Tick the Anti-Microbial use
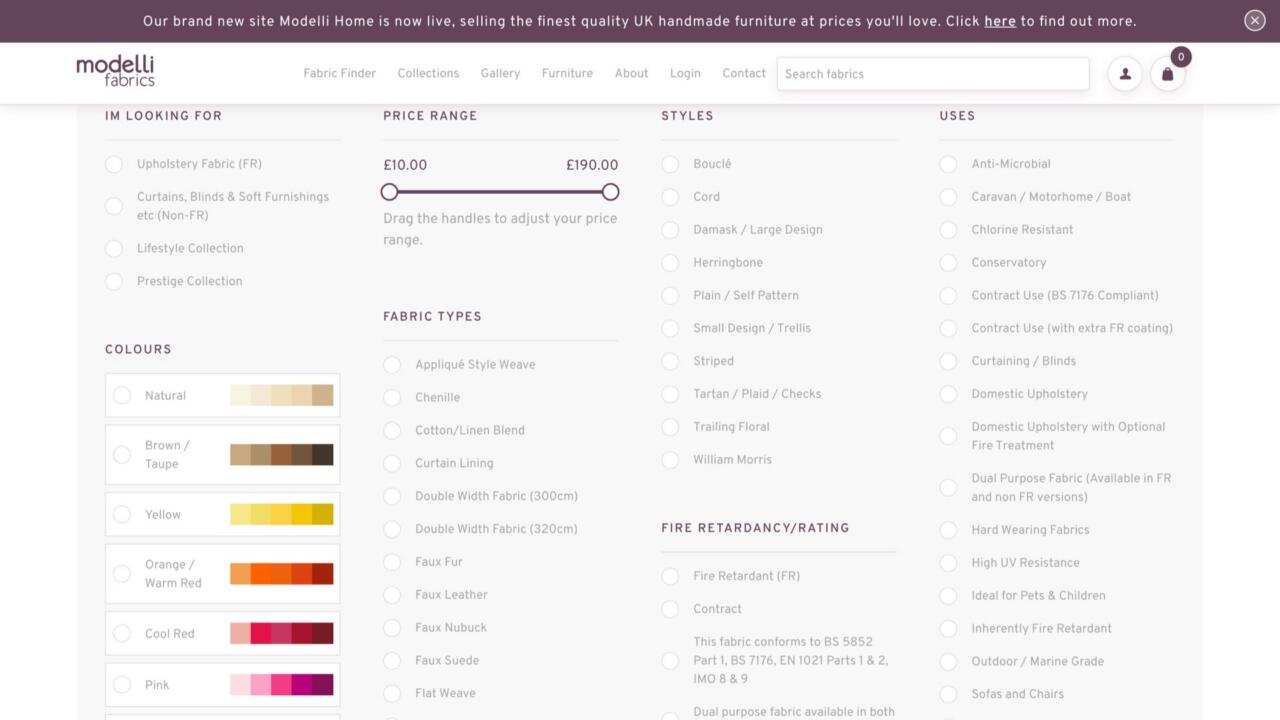Screen dimensions: 1280x720 pyautogui.click(x=948, y=164)
